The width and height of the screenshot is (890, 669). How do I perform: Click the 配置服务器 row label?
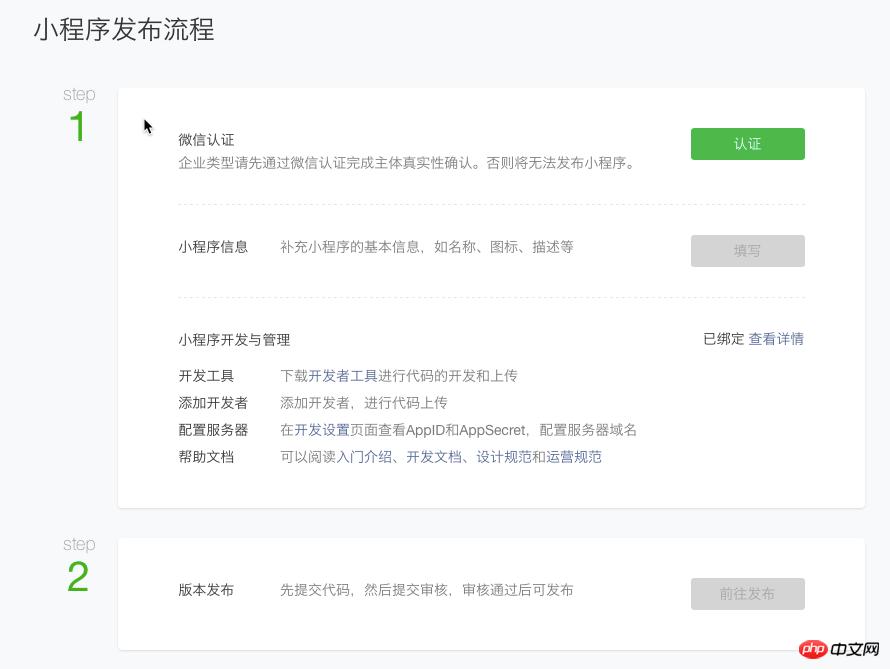213,430
